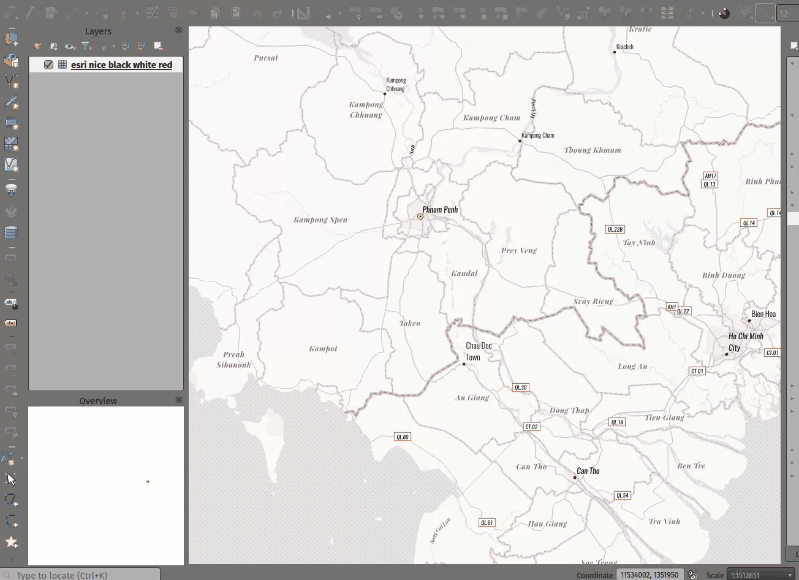Uncheck the esri nice black white red layer

(48, 65)
